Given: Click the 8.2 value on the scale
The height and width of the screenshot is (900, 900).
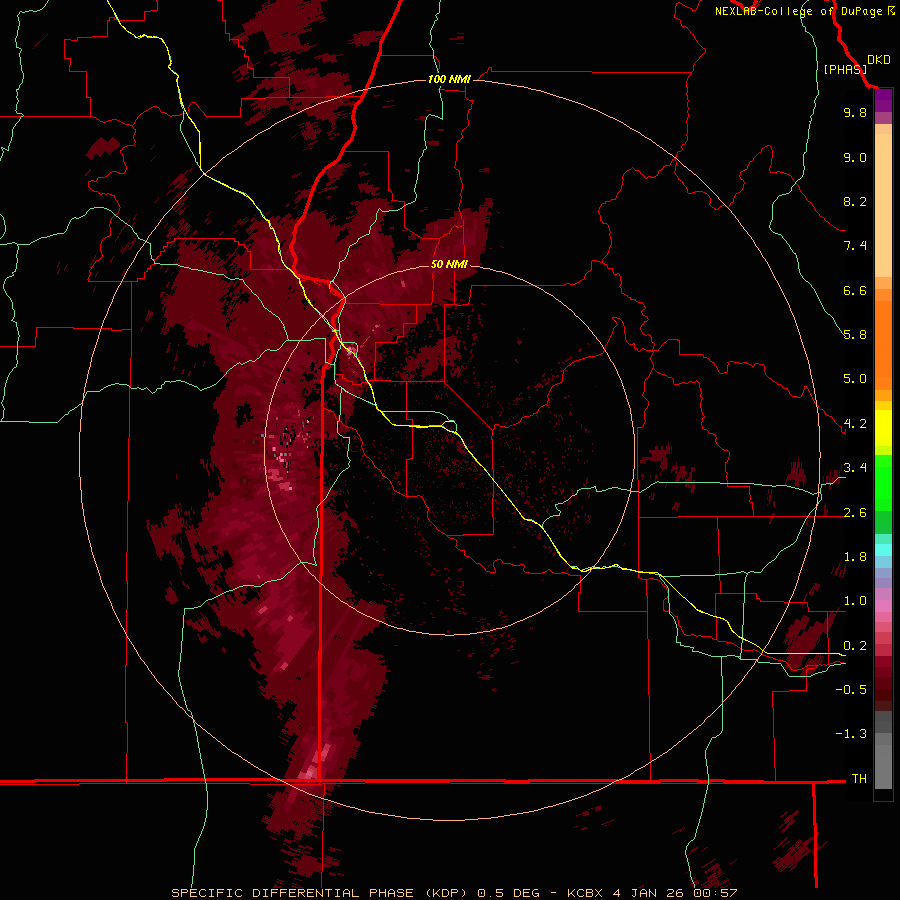Looking at the screenshot, I should [855, 201].
